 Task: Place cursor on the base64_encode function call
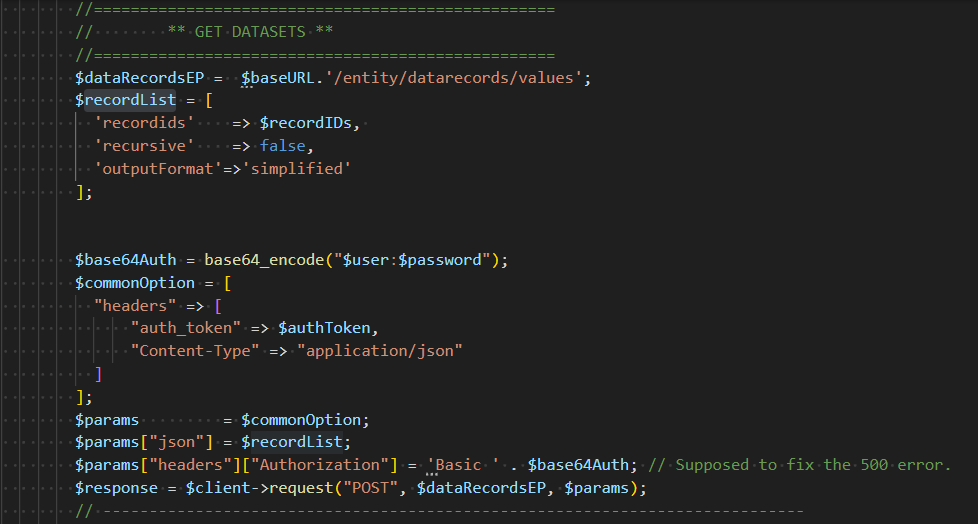point(264,260)
